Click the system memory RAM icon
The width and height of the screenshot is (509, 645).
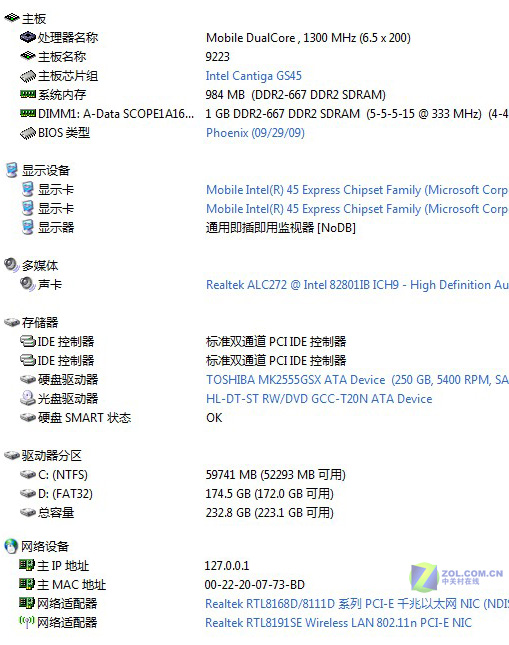tap(28, 95)
